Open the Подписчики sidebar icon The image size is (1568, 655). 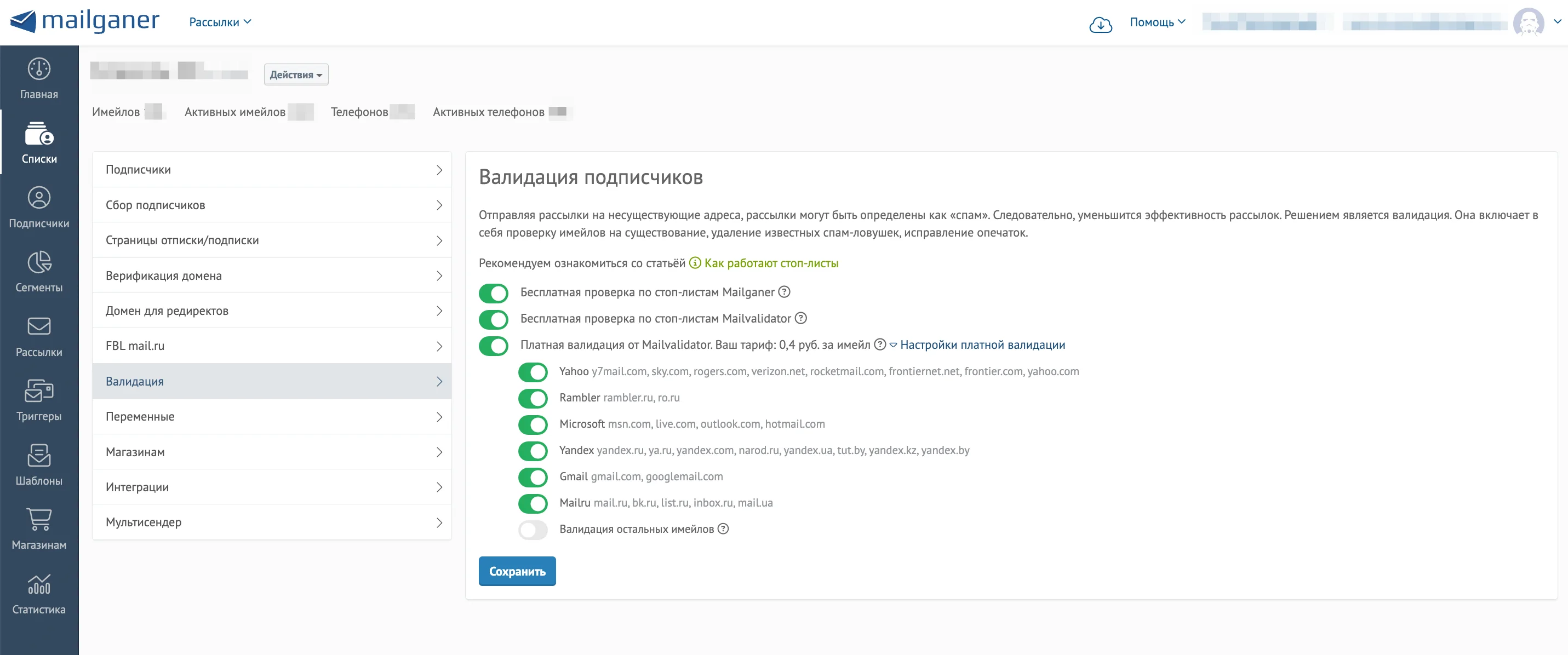click(x=39, y=198)
